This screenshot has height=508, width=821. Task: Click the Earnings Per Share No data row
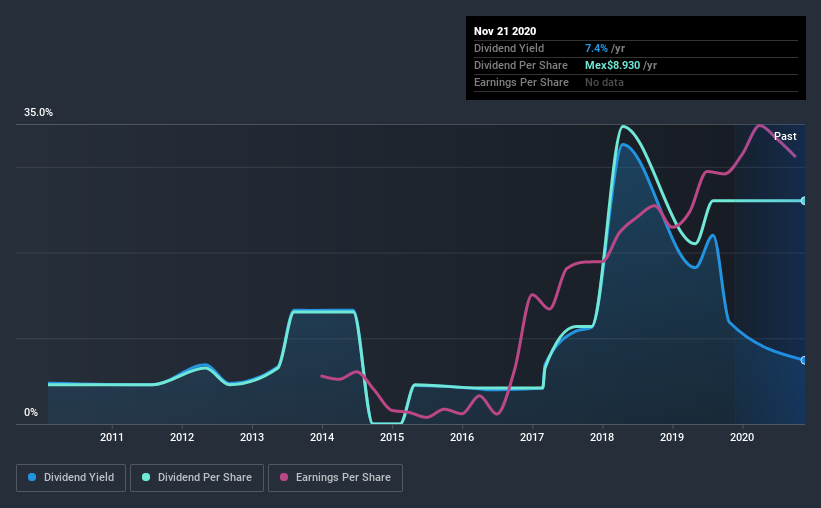point(636,82)
